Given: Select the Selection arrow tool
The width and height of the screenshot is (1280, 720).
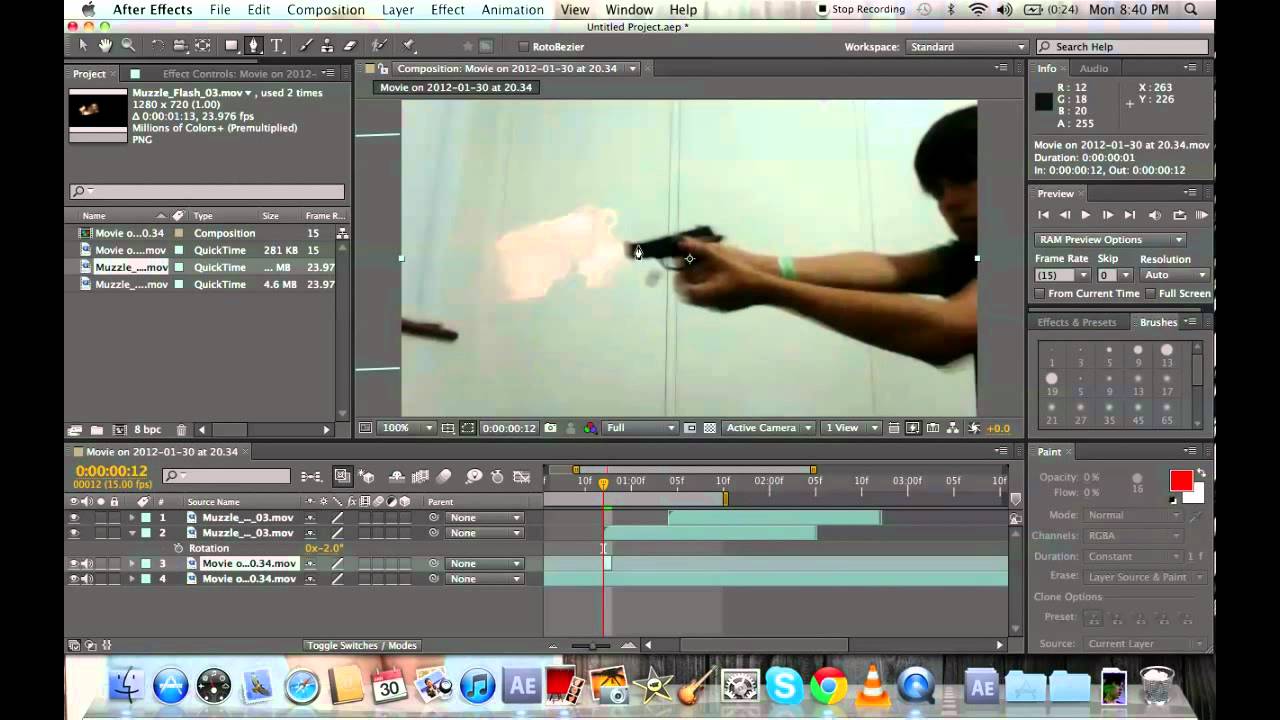Looking at the screenshot, I should pos(83,46).
